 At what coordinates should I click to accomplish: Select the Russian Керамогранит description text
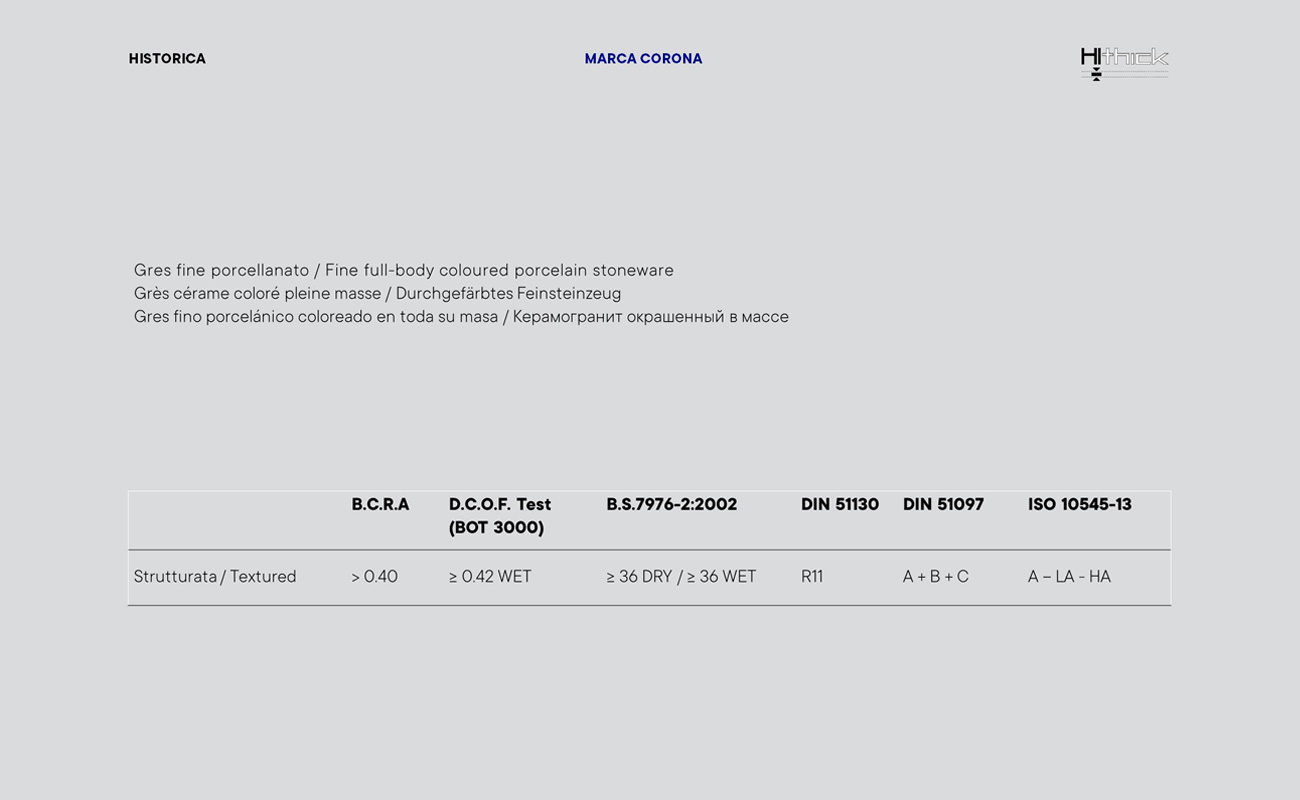[650, 317]
